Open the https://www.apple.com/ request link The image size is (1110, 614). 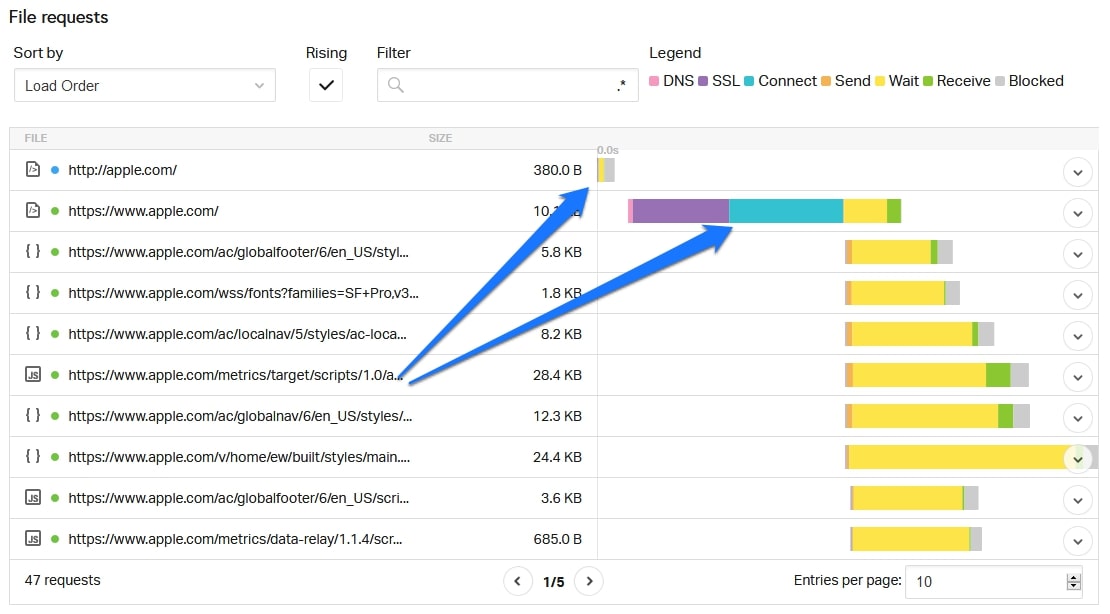143,211
